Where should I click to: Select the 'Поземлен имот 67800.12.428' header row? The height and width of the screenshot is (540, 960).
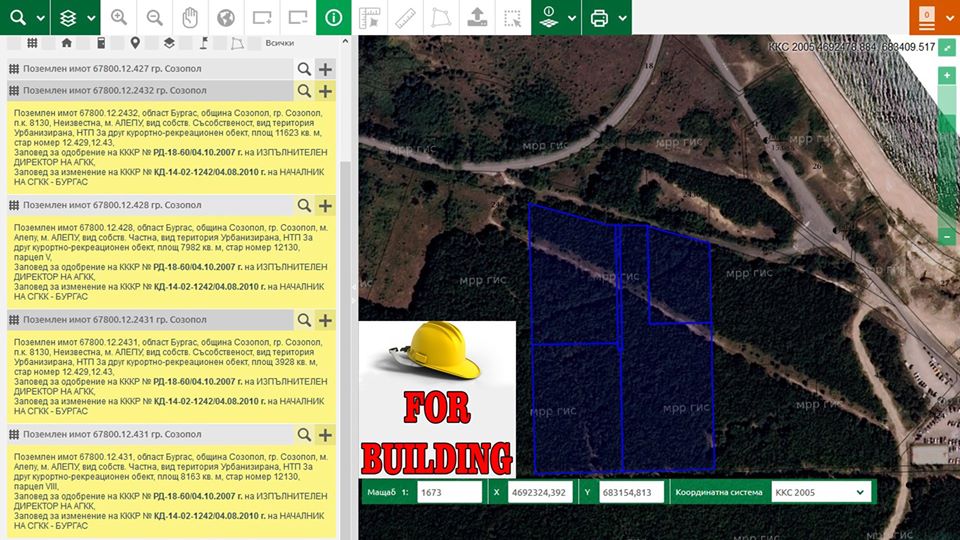tap(150, 205)
